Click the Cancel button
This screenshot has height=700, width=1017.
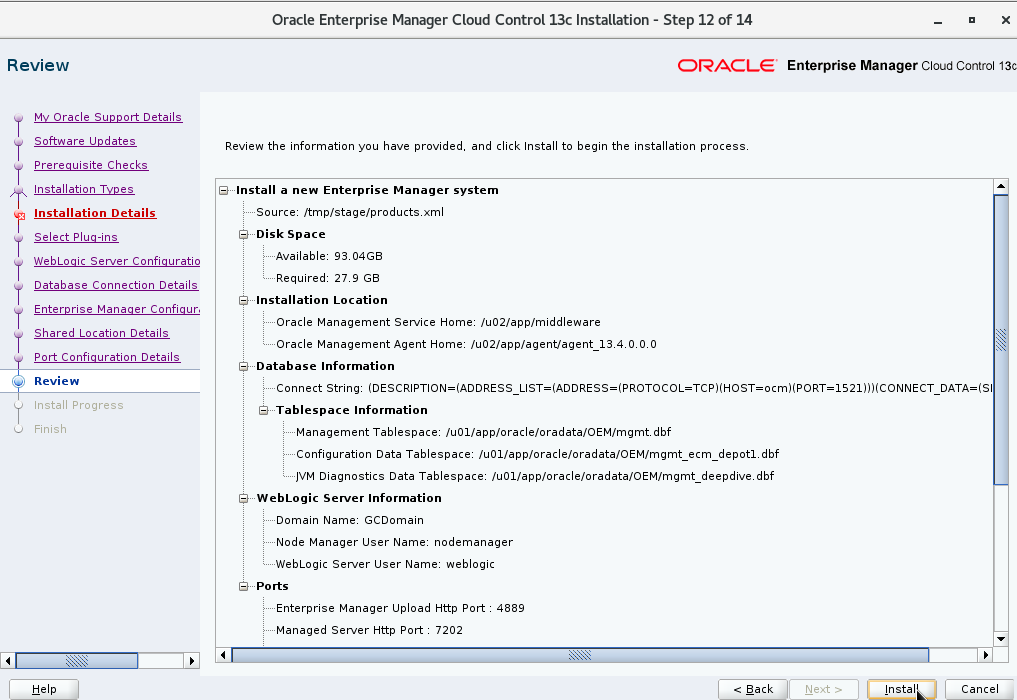click(979, 689)
